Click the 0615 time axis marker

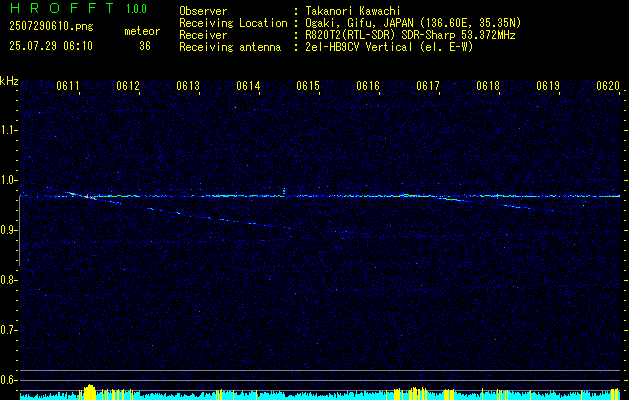308,86
